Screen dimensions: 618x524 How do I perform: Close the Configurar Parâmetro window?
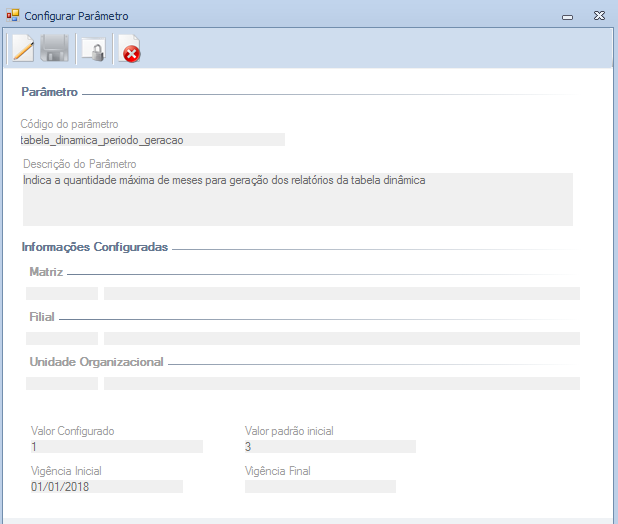598,16
